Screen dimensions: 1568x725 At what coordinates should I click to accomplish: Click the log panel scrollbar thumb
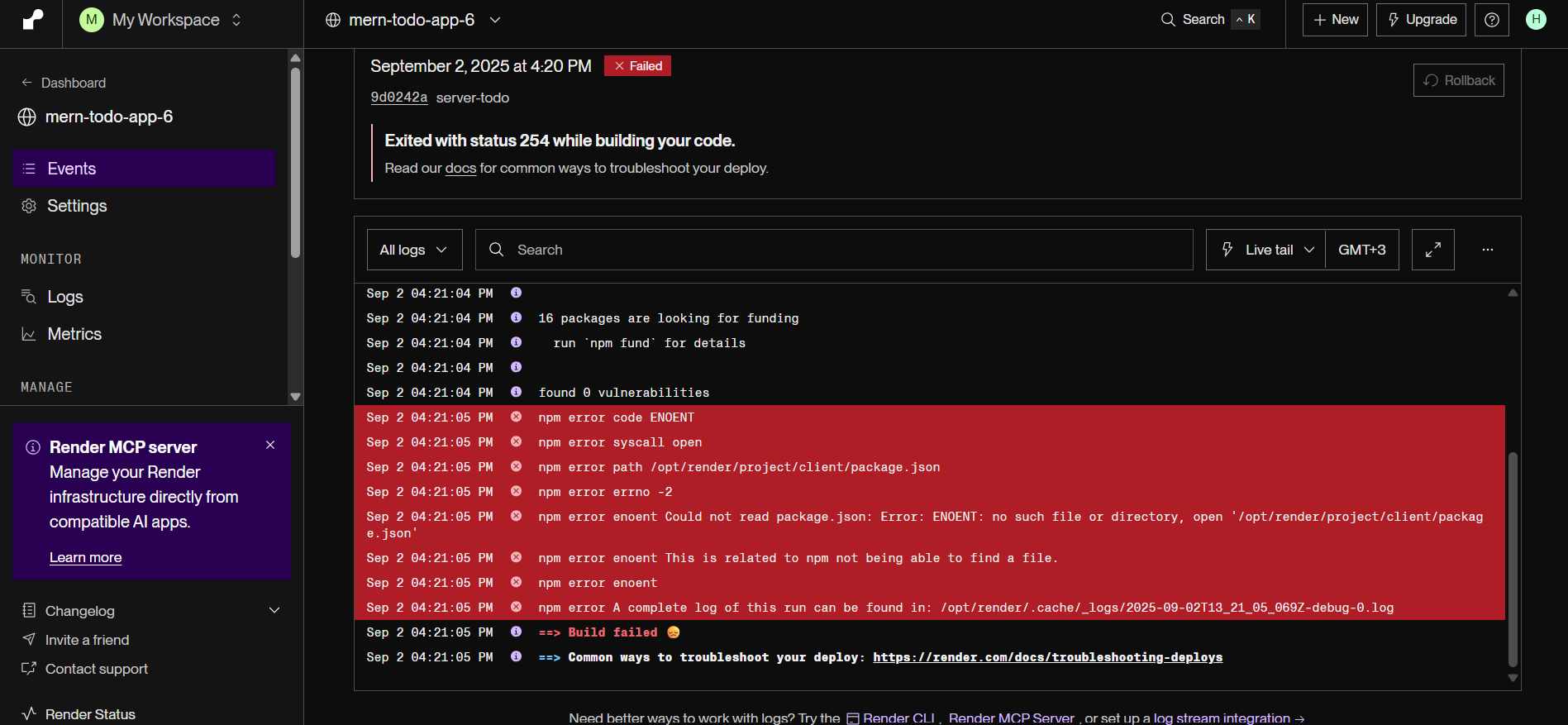(1513, 559)
